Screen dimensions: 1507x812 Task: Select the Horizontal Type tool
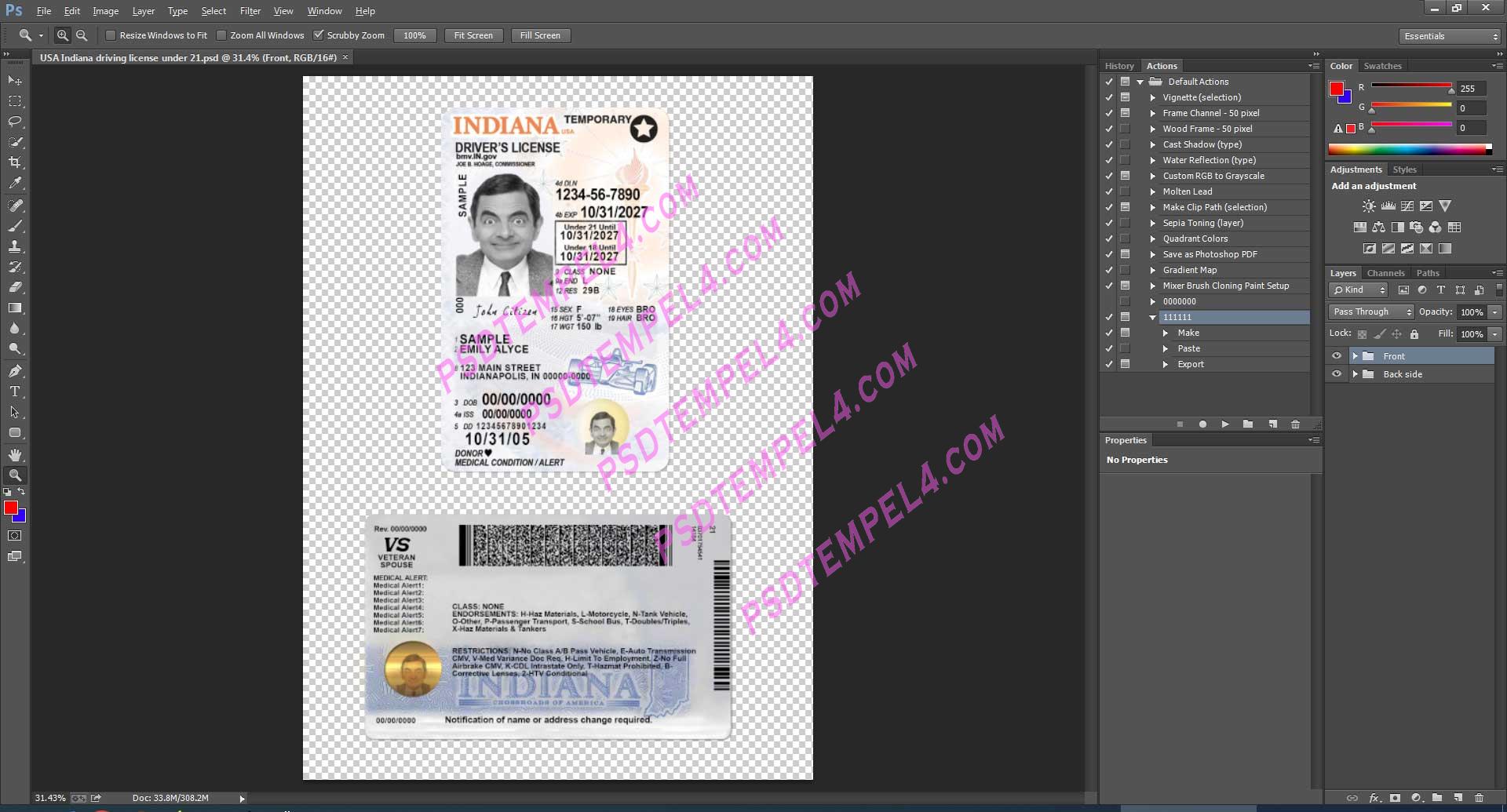tap(14, 391)
